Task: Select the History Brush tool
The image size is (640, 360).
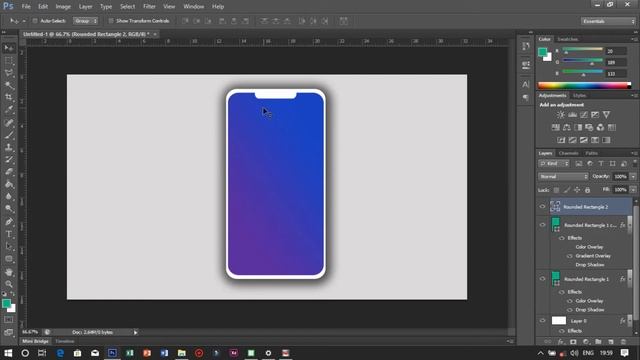Action: click(x=9, y=160)
